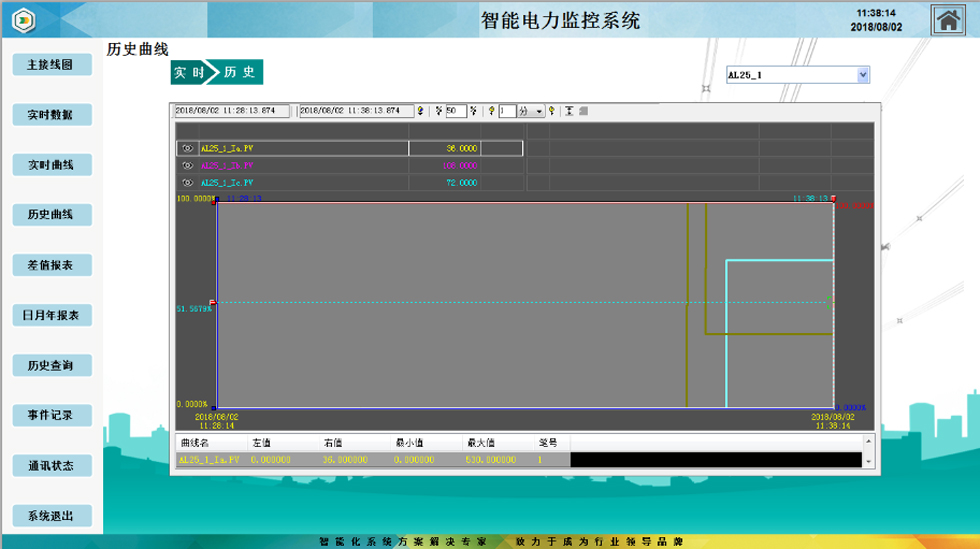The width and height of the screenshot is (980, 549).
Task: Click the system logo icon at top-left
Action: pyautogui.click(x=22, y=21)
